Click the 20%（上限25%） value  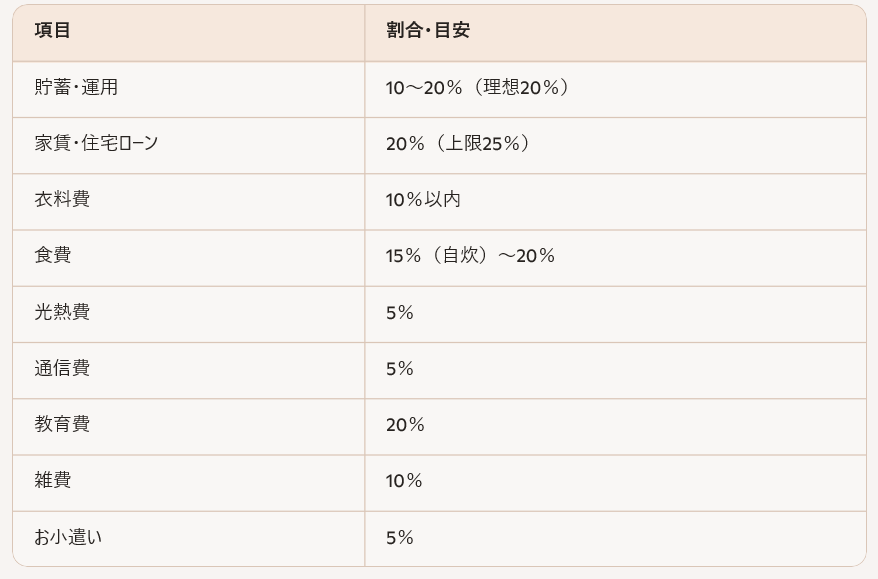click(x=458, y=143)
